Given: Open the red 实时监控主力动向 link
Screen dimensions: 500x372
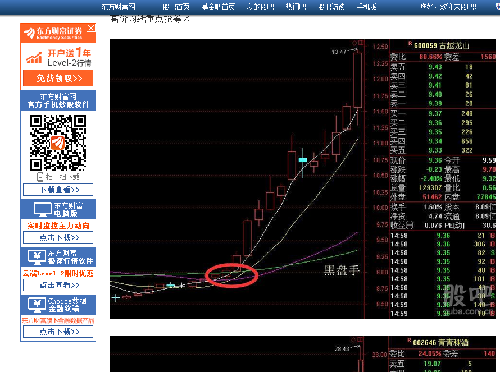Looking at the screenshot, I should pyautogui.click(x=58, y=226).
